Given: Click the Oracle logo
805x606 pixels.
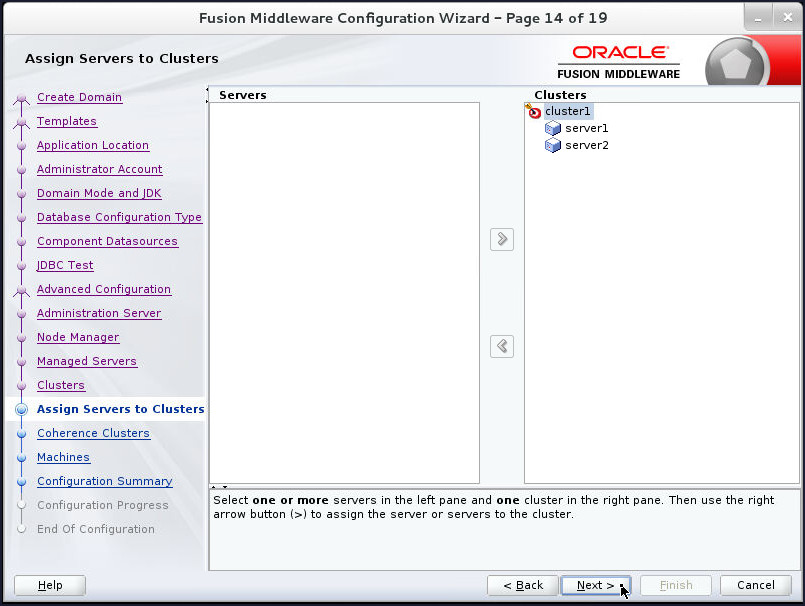Looking at the screenshot, I should (618, 53).
